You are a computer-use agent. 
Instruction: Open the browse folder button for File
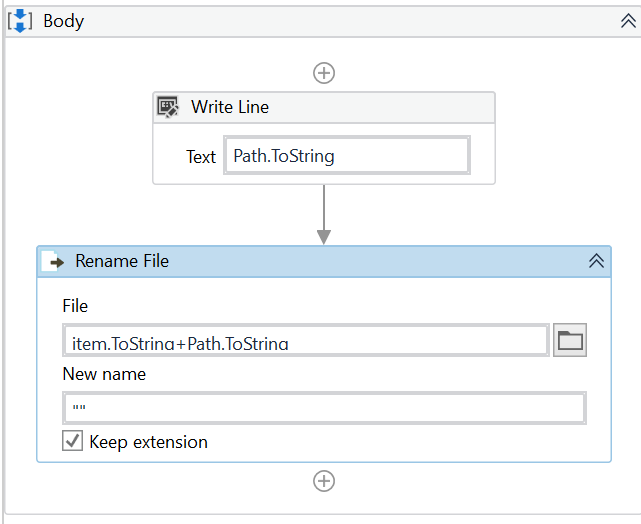tap(570, 341)
